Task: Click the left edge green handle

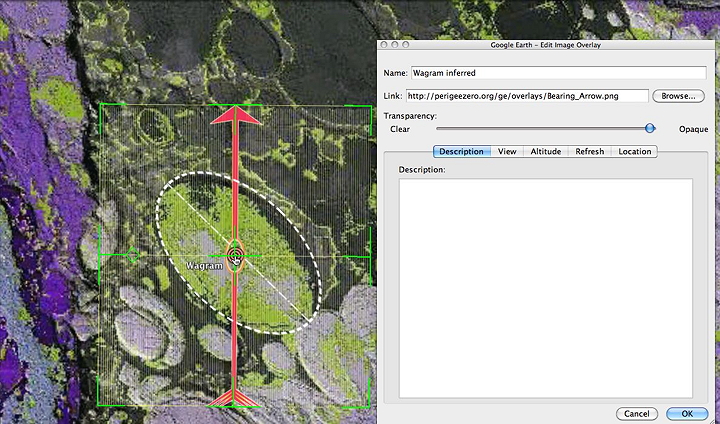Action: (x=101, y=256)
